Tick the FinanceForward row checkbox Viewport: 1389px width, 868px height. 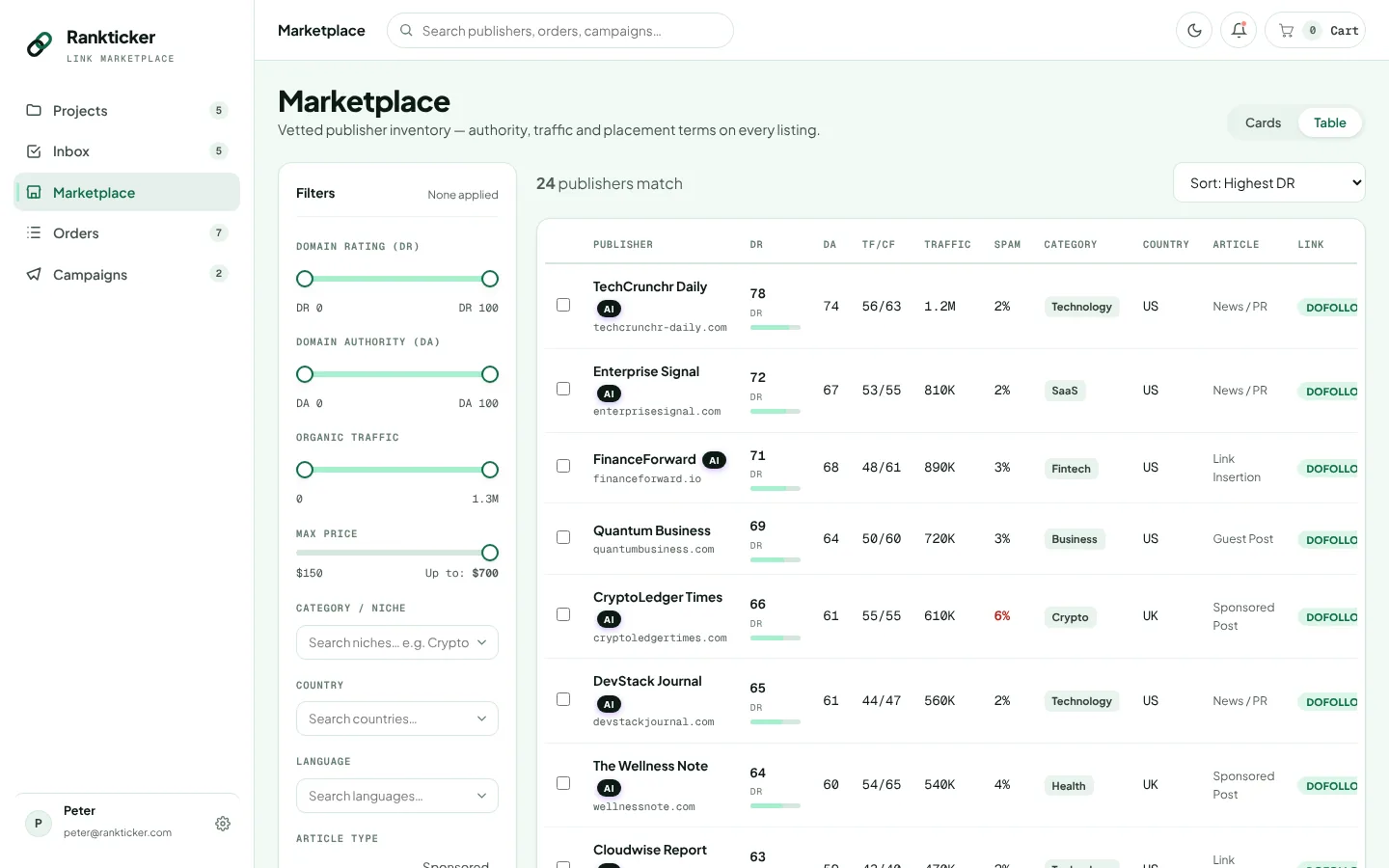coord(563,466)
